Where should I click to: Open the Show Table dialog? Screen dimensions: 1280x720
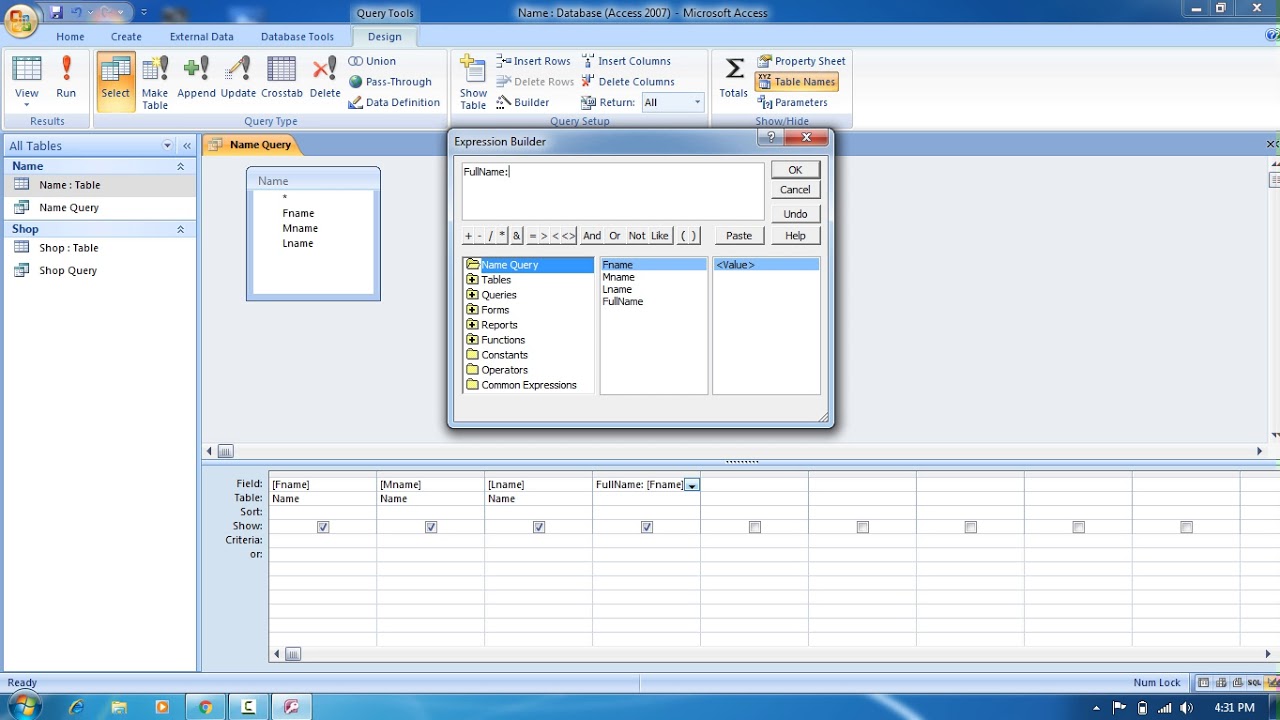[473, 82]
